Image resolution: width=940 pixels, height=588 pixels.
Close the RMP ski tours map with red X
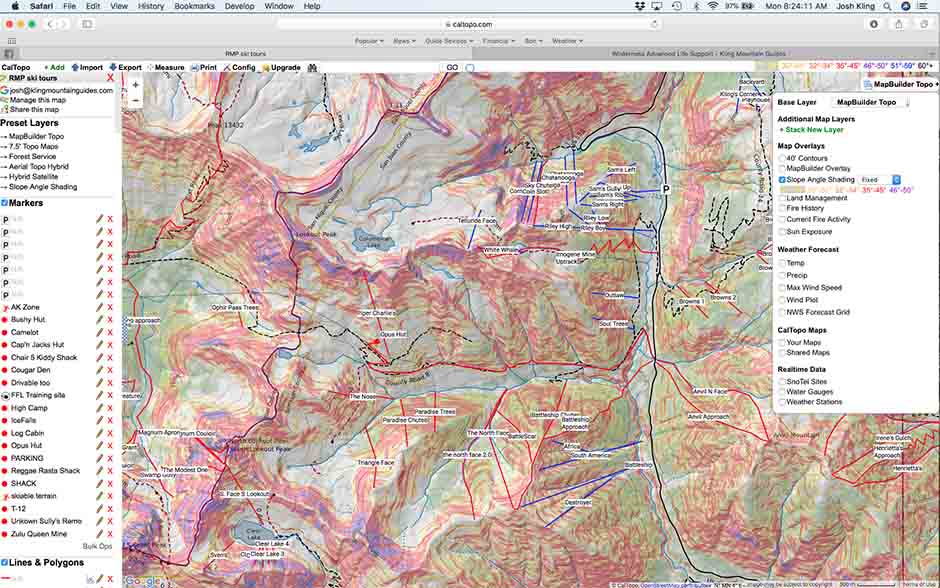pyautogui.click(x=110, y=78)
